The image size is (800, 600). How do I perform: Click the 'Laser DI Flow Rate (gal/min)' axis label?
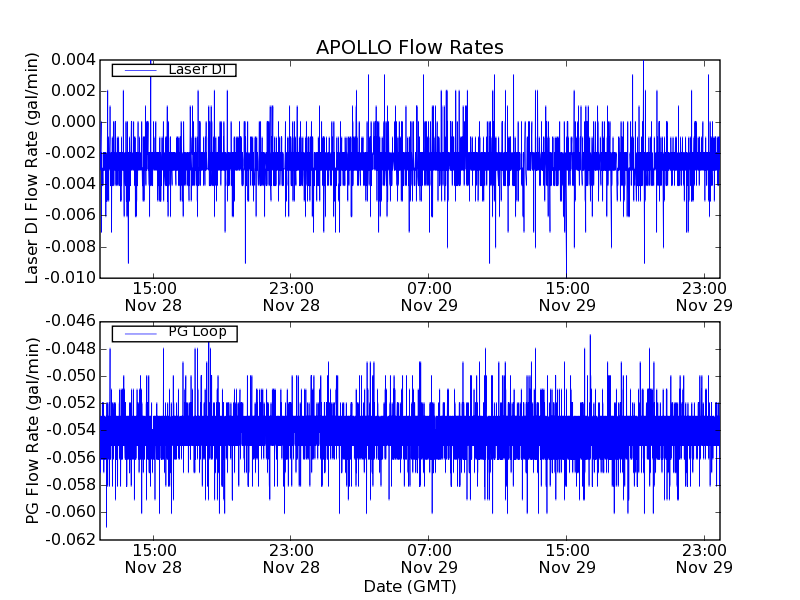(x=33, y=168)
